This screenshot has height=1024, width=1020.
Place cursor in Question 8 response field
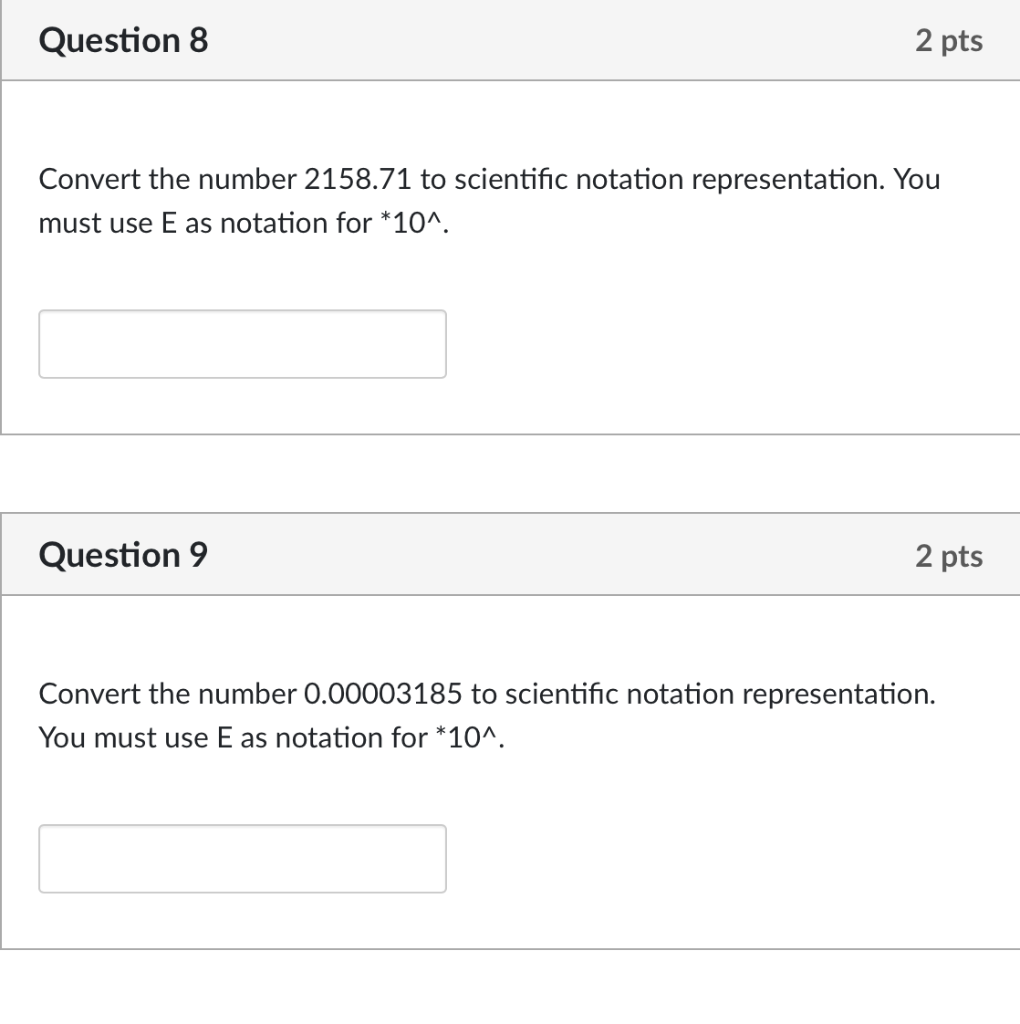[x=242, y=344]
